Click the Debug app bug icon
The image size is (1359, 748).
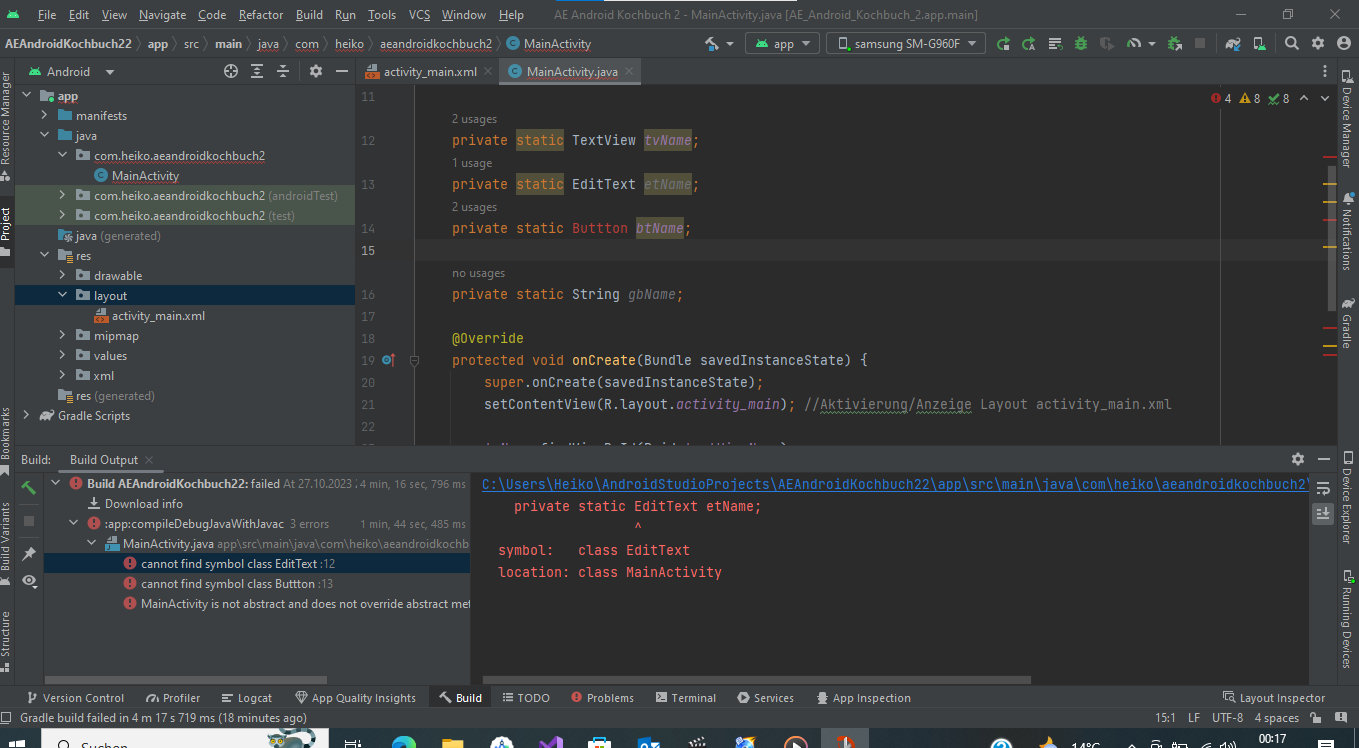click(x=1080, y=44)
